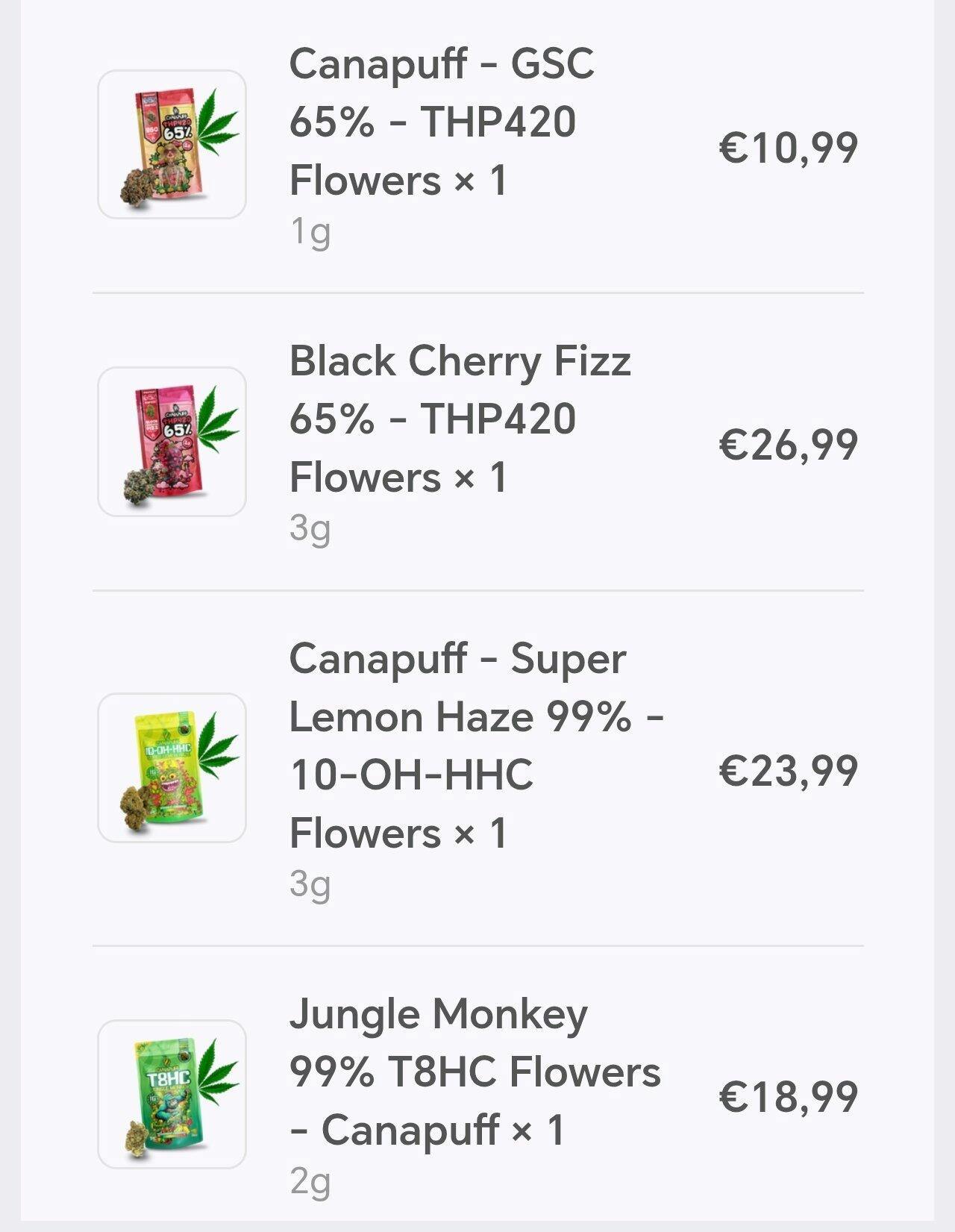955x1232 pixels.
Task: Select the 3g label under Black Cherry Fizz
Action: (x=310, y=528)
